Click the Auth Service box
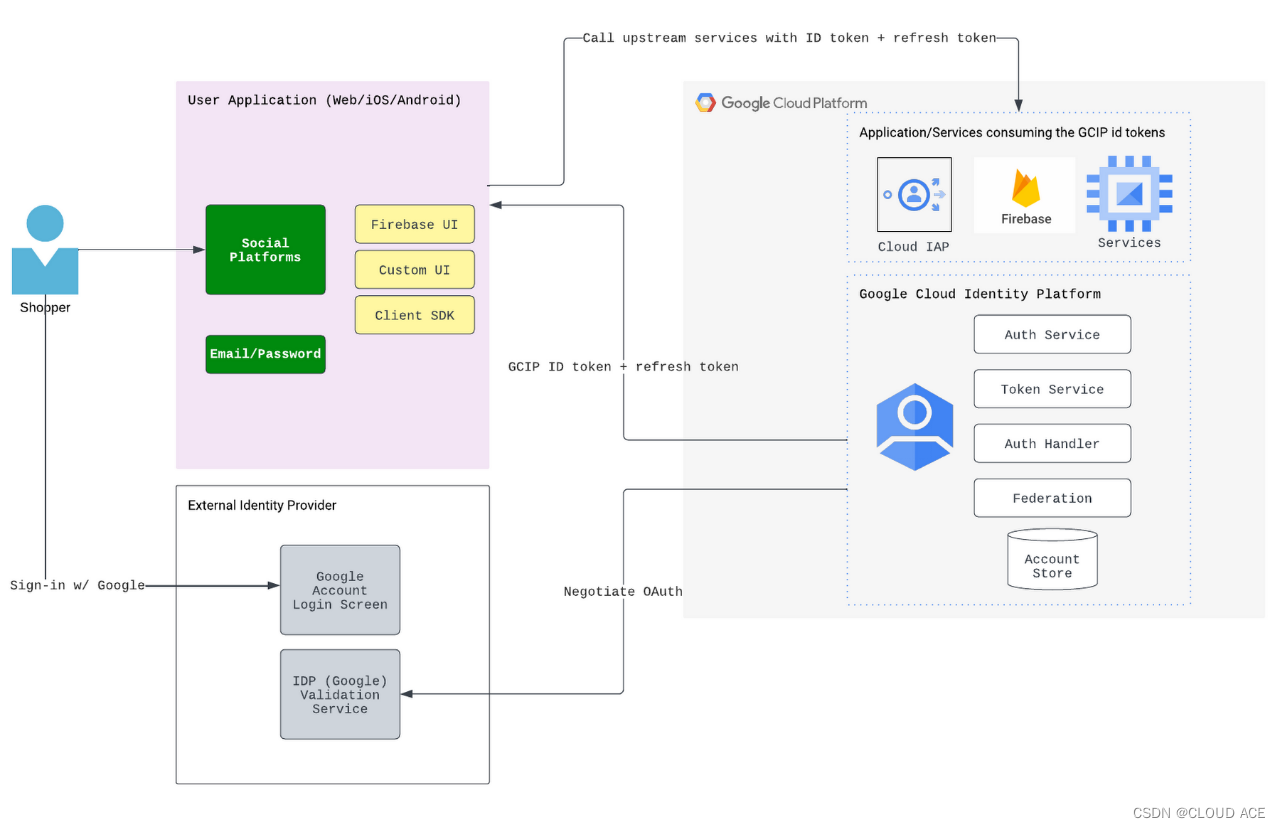Image resolution: width=1280 pixels, height=828 pixels. click(1052, 335)
